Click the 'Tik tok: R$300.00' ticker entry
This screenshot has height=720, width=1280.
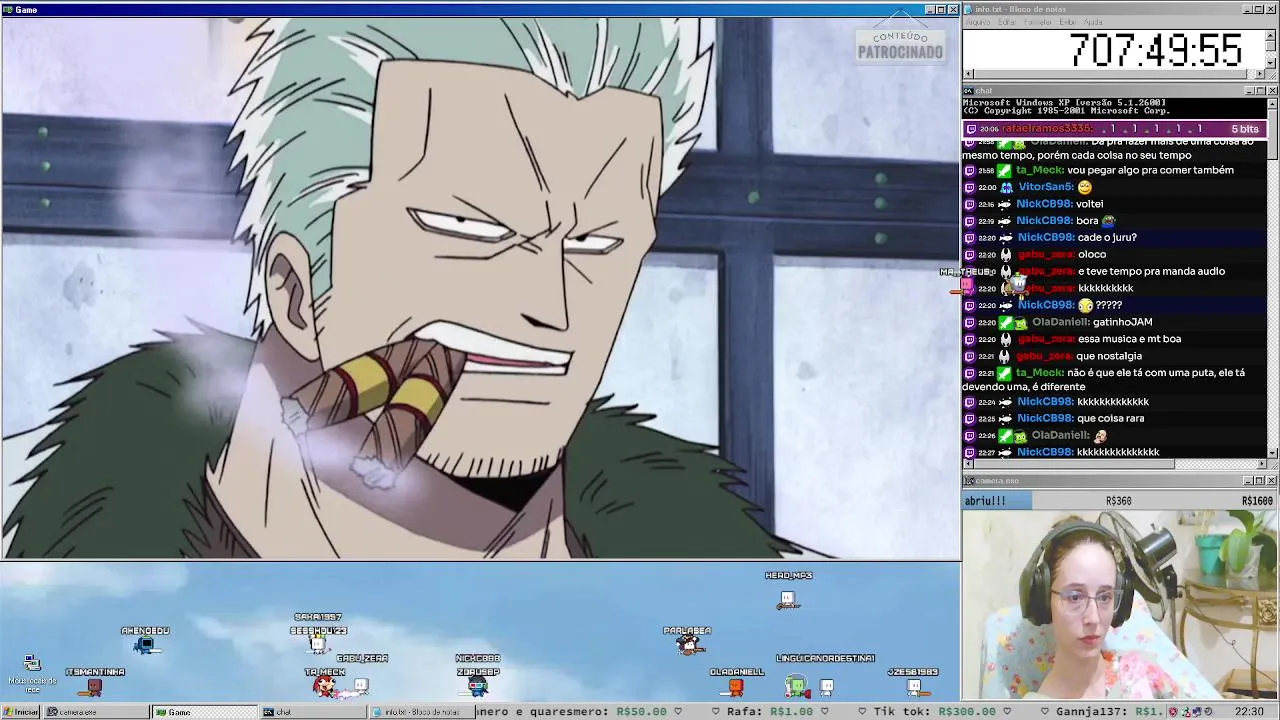(x=935, y=712)
